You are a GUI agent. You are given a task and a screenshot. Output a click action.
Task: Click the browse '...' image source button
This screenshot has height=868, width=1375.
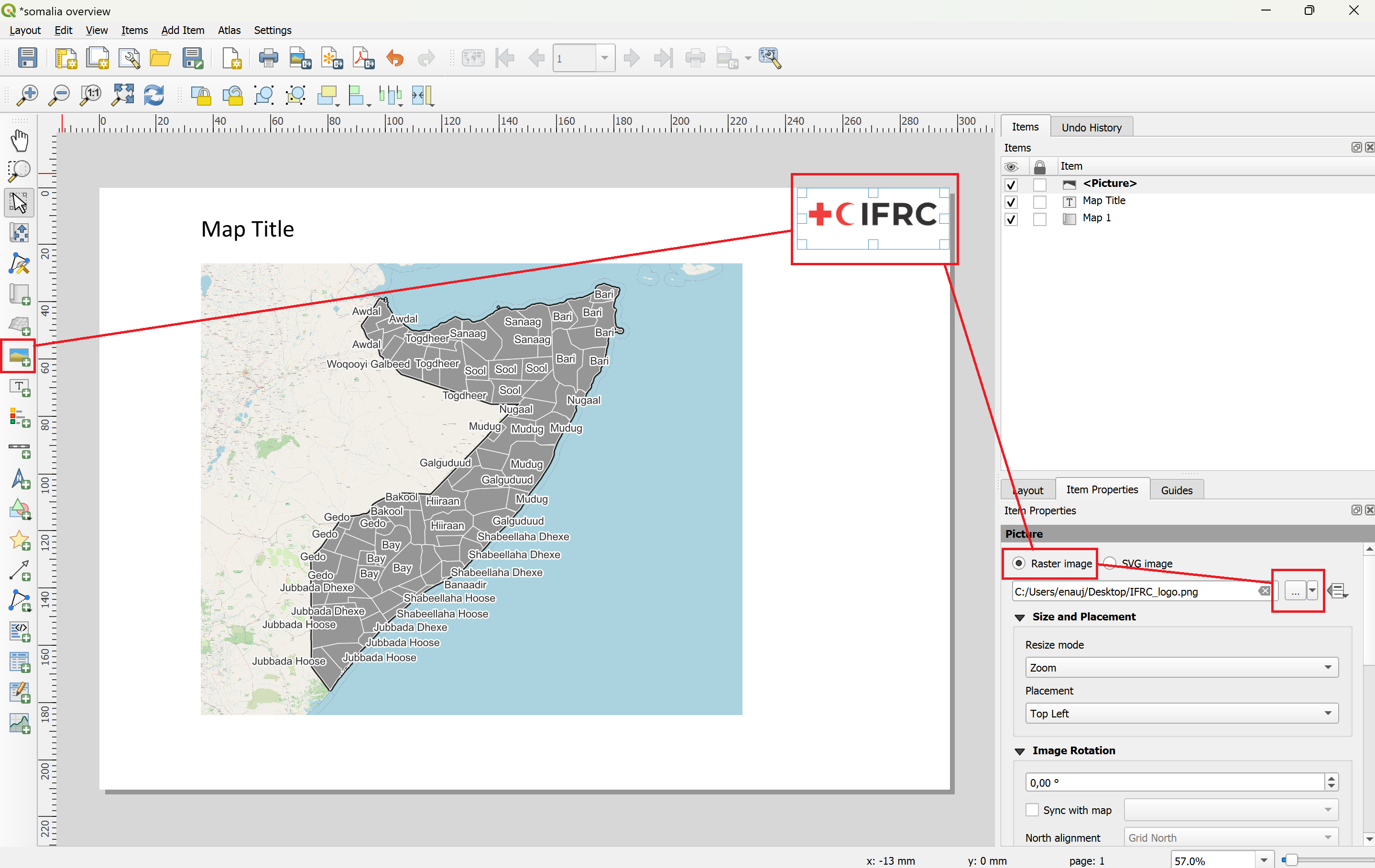(1295, 591)
